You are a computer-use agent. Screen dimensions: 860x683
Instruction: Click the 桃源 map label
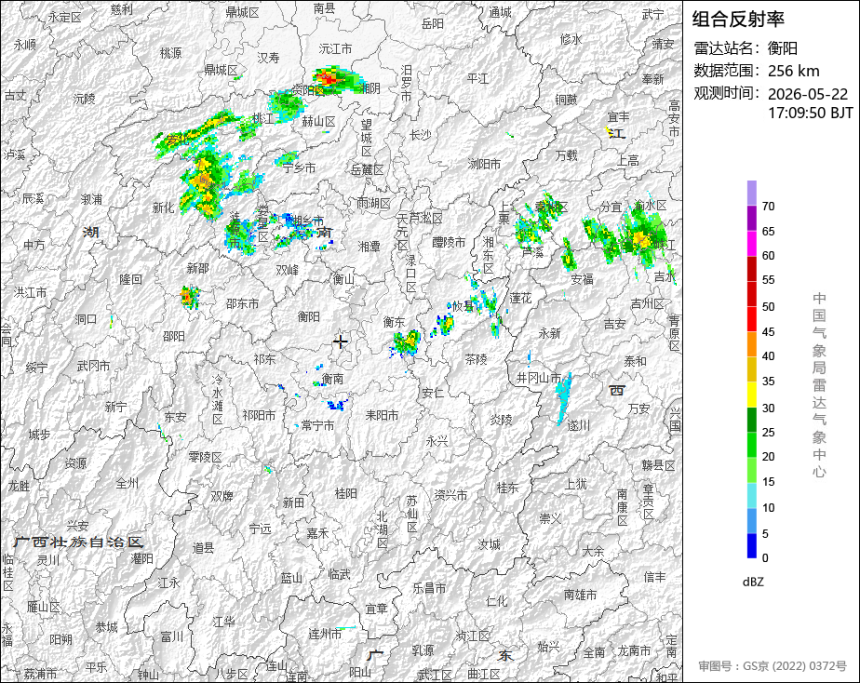[x=171, y=53]
